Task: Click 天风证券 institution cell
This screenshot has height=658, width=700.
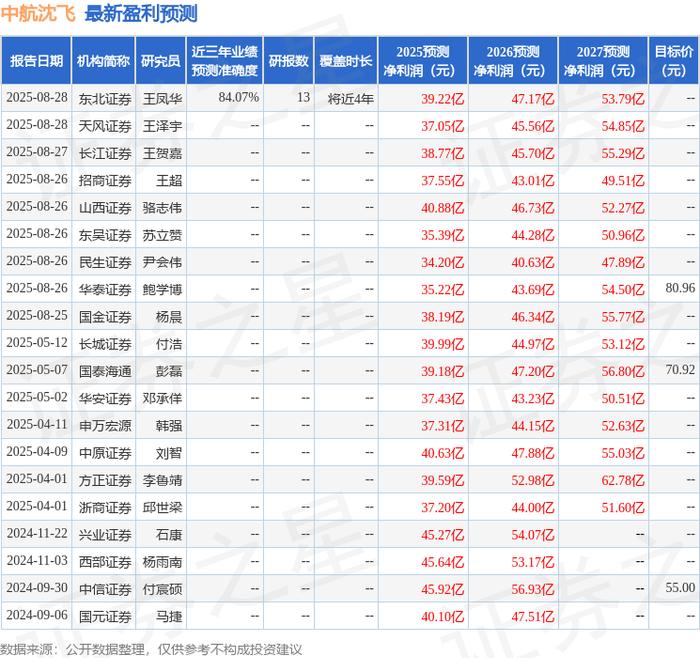Action: (105, 126)
